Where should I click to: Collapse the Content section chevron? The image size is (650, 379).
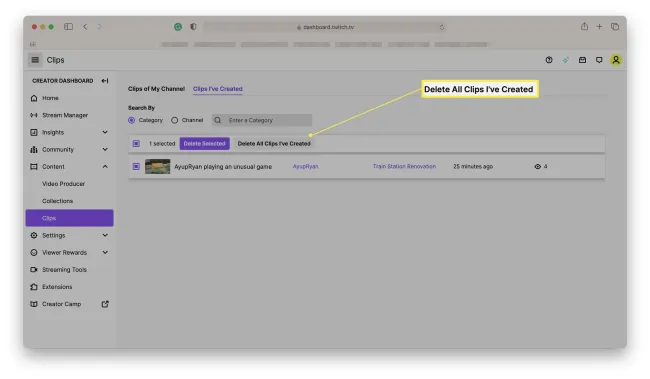pyautogui.click(x=105, y=167)
